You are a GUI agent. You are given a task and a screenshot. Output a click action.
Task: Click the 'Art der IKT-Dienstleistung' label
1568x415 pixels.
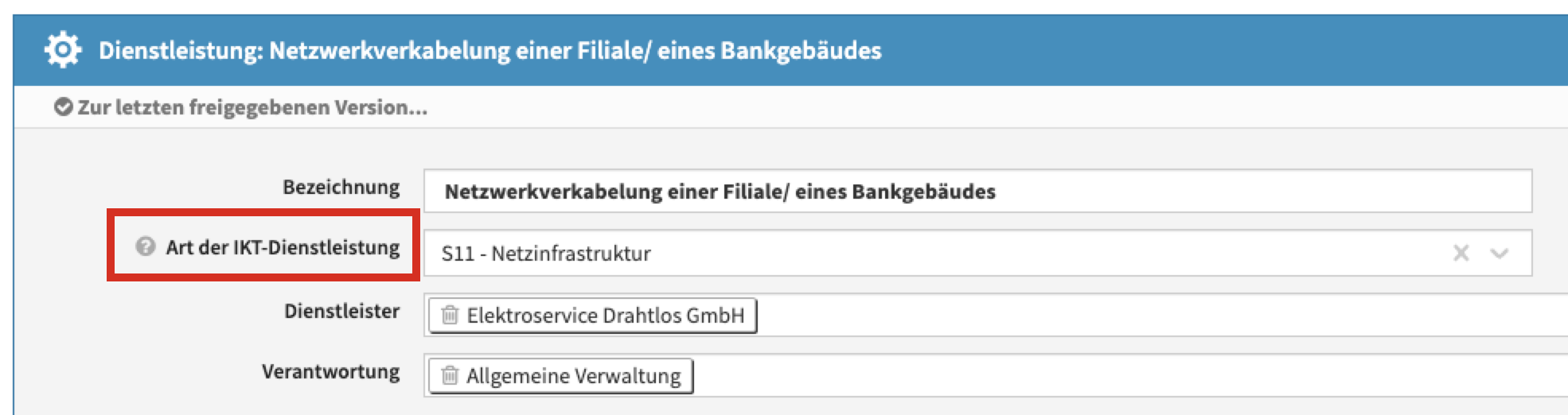(x=283, y=247)
